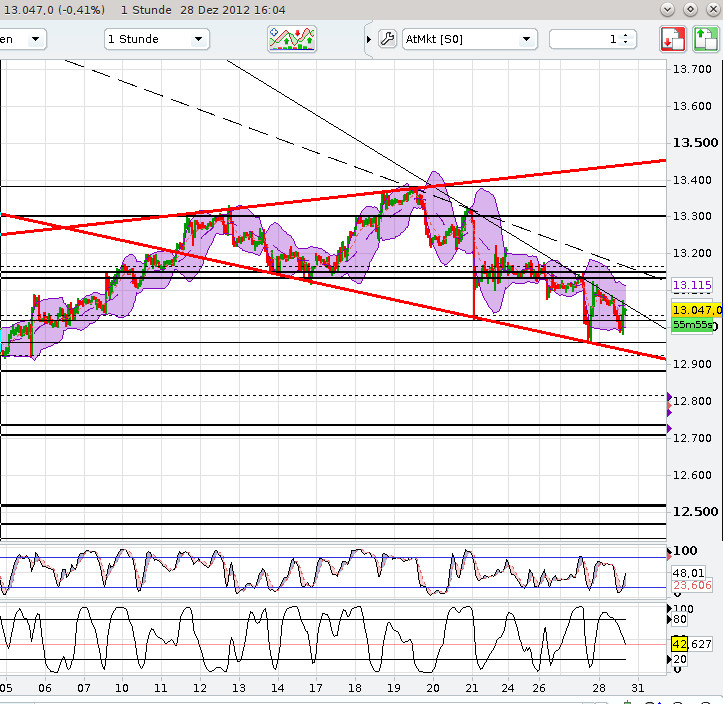Screen dimensions: 723x704
Task: Click the purple marker near 12.800
Action: [669, 397]
